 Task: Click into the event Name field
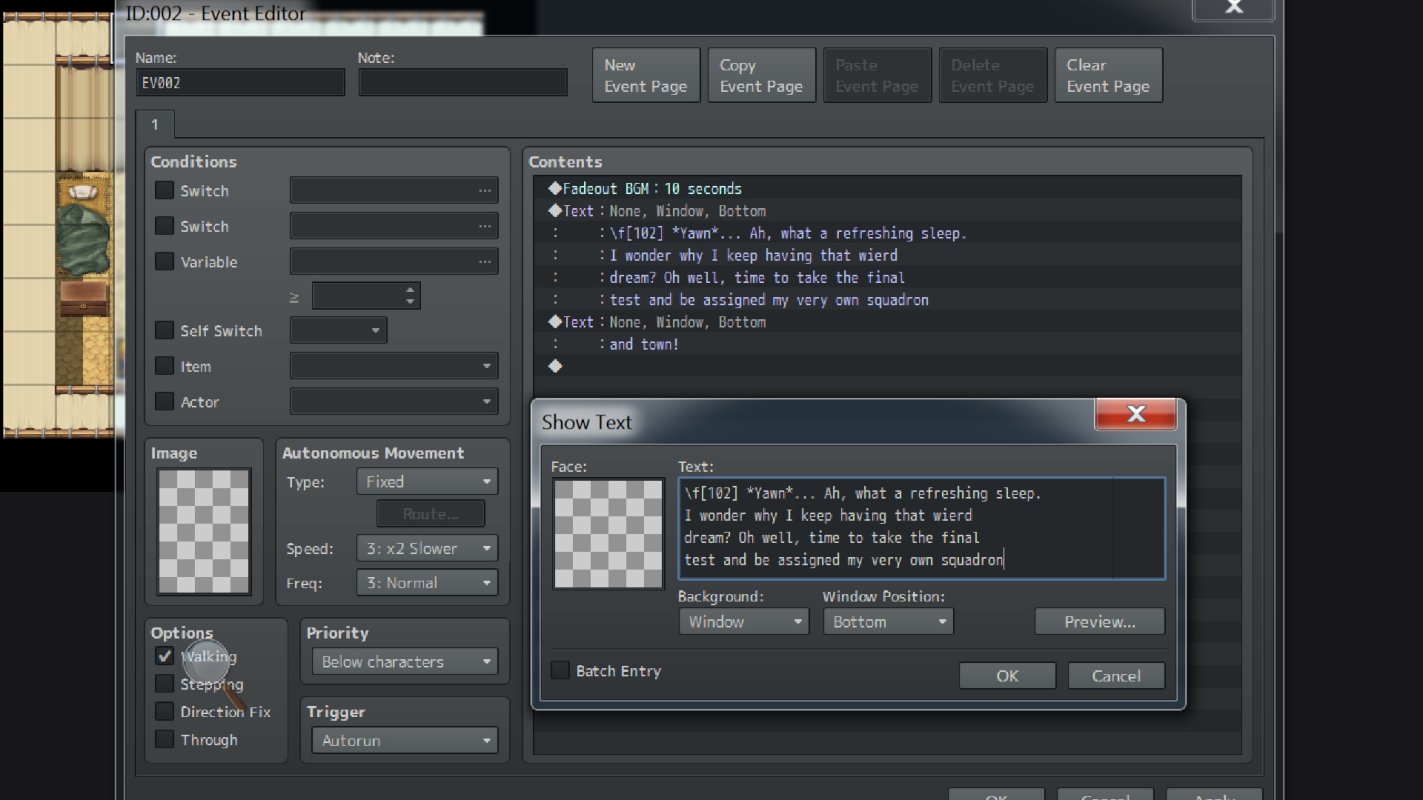click(x=241, y=83)
